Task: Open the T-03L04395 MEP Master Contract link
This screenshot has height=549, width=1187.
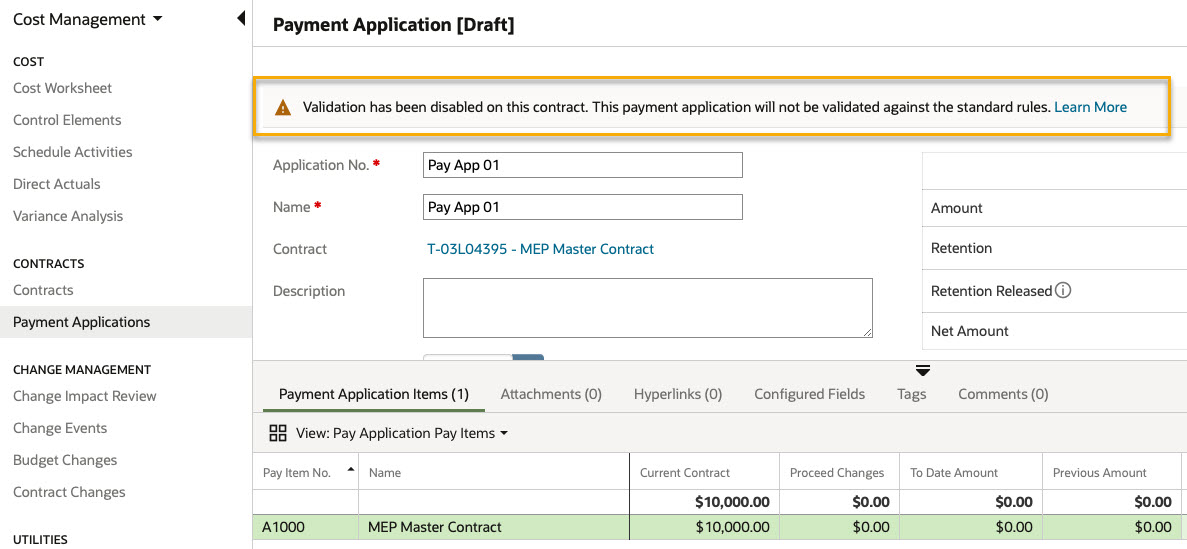Action: pos(541,248)
